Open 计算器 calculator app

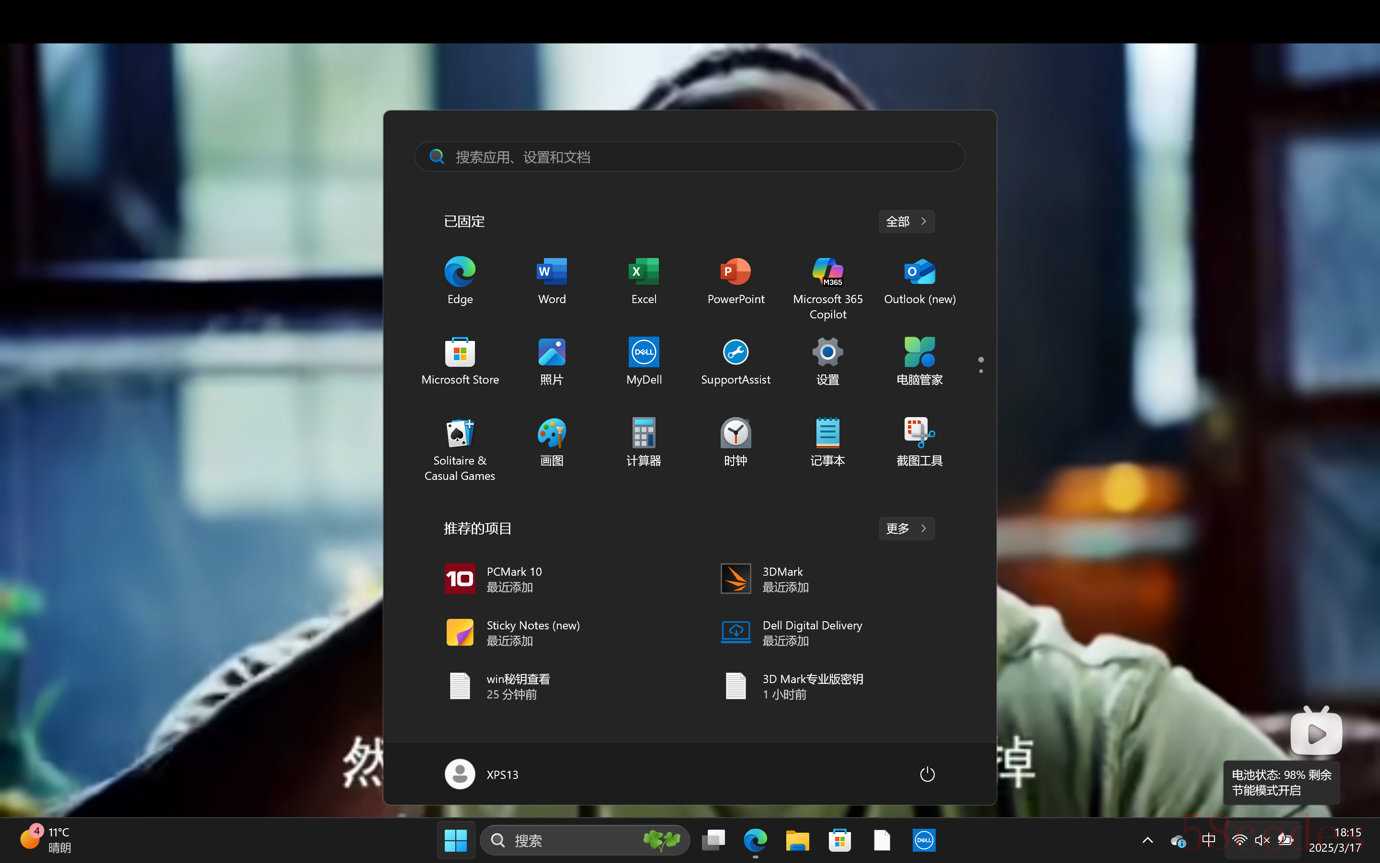click(644, 442)
